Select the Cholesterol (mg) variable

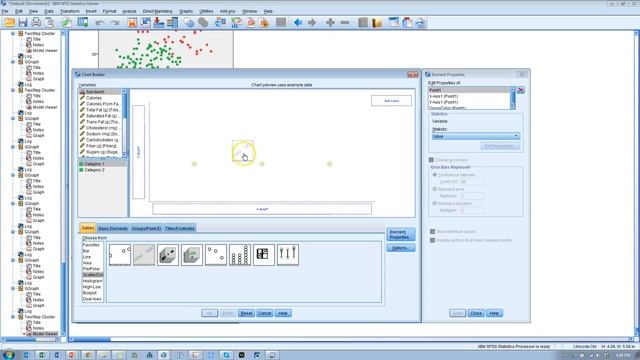pos(100,128)
